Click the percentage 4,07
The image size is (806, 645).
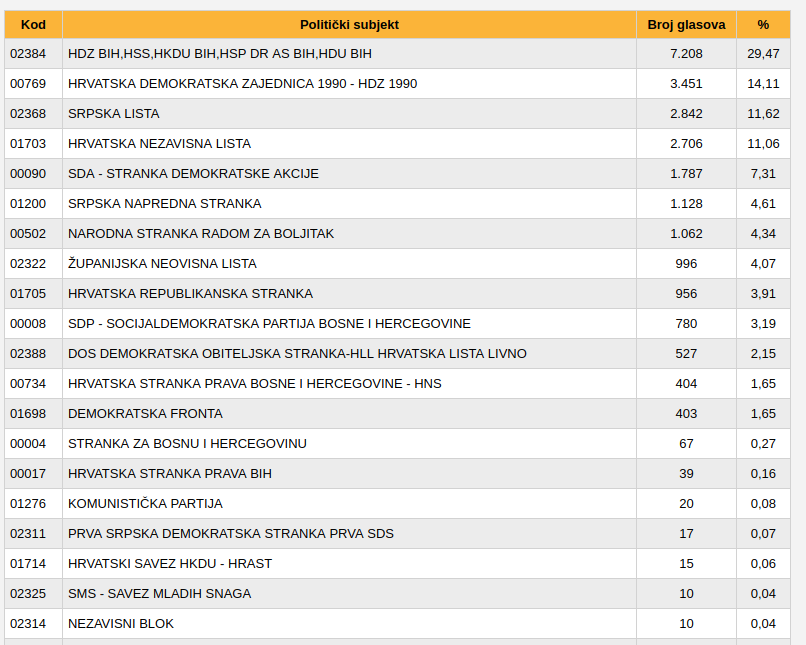click(763, 264)
